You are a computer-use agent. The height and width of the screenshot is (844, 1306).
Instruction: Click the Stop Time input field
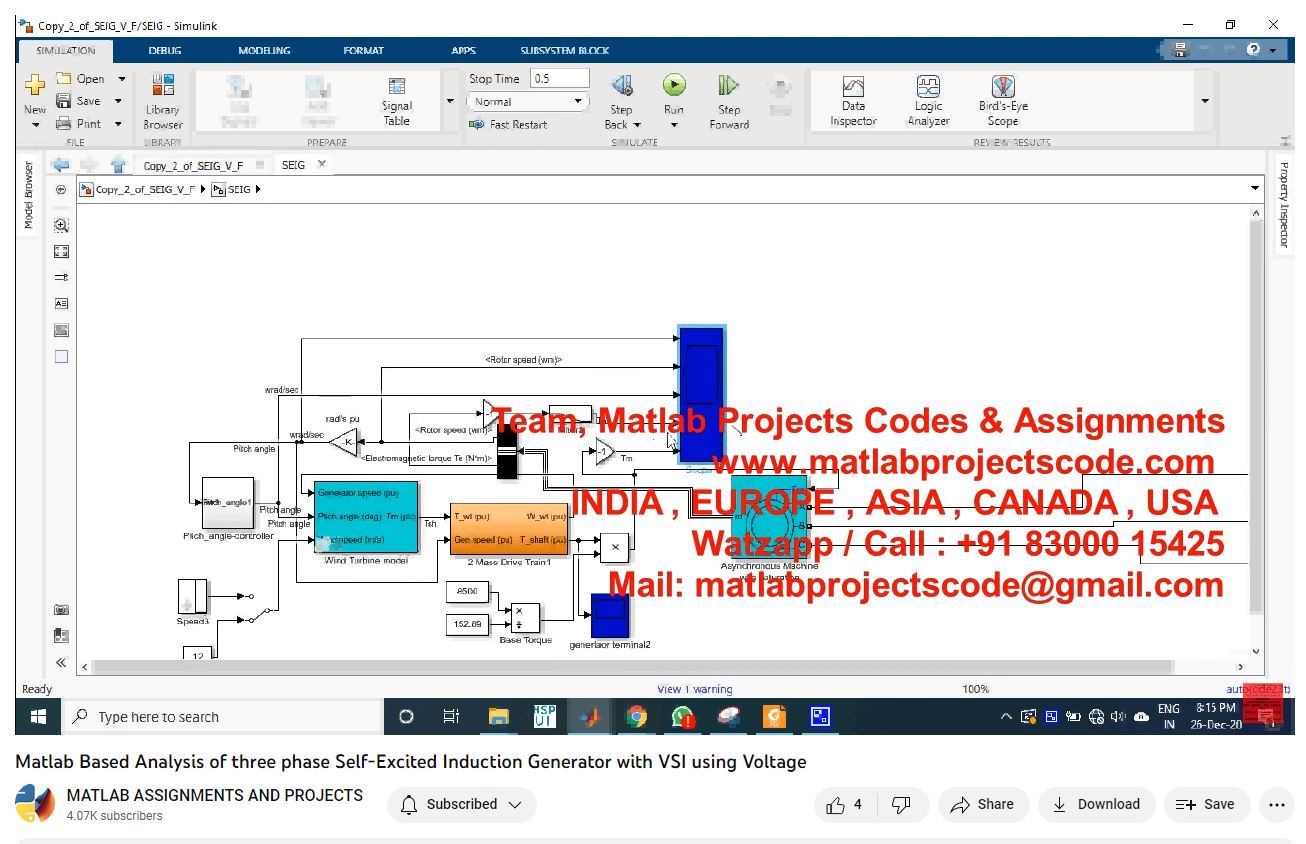(559, 78)
